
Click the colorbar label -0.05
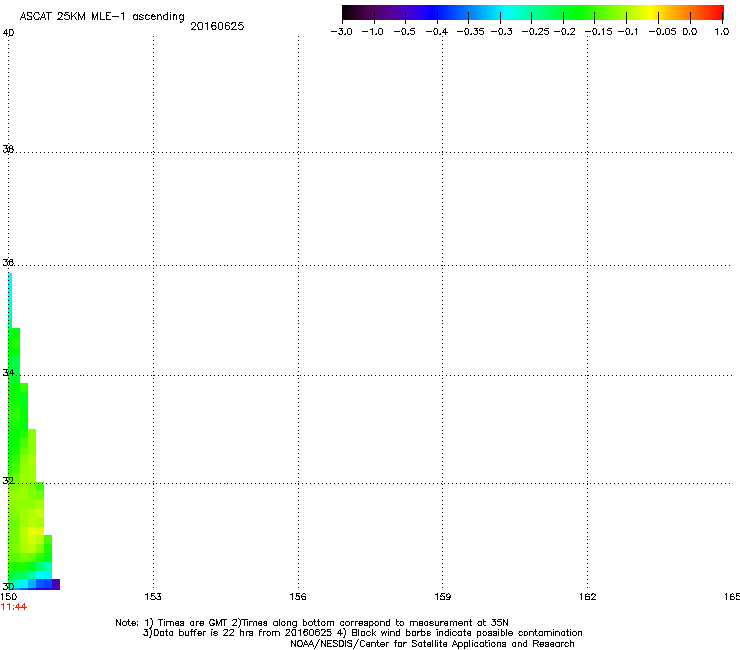tap(662, 32)
